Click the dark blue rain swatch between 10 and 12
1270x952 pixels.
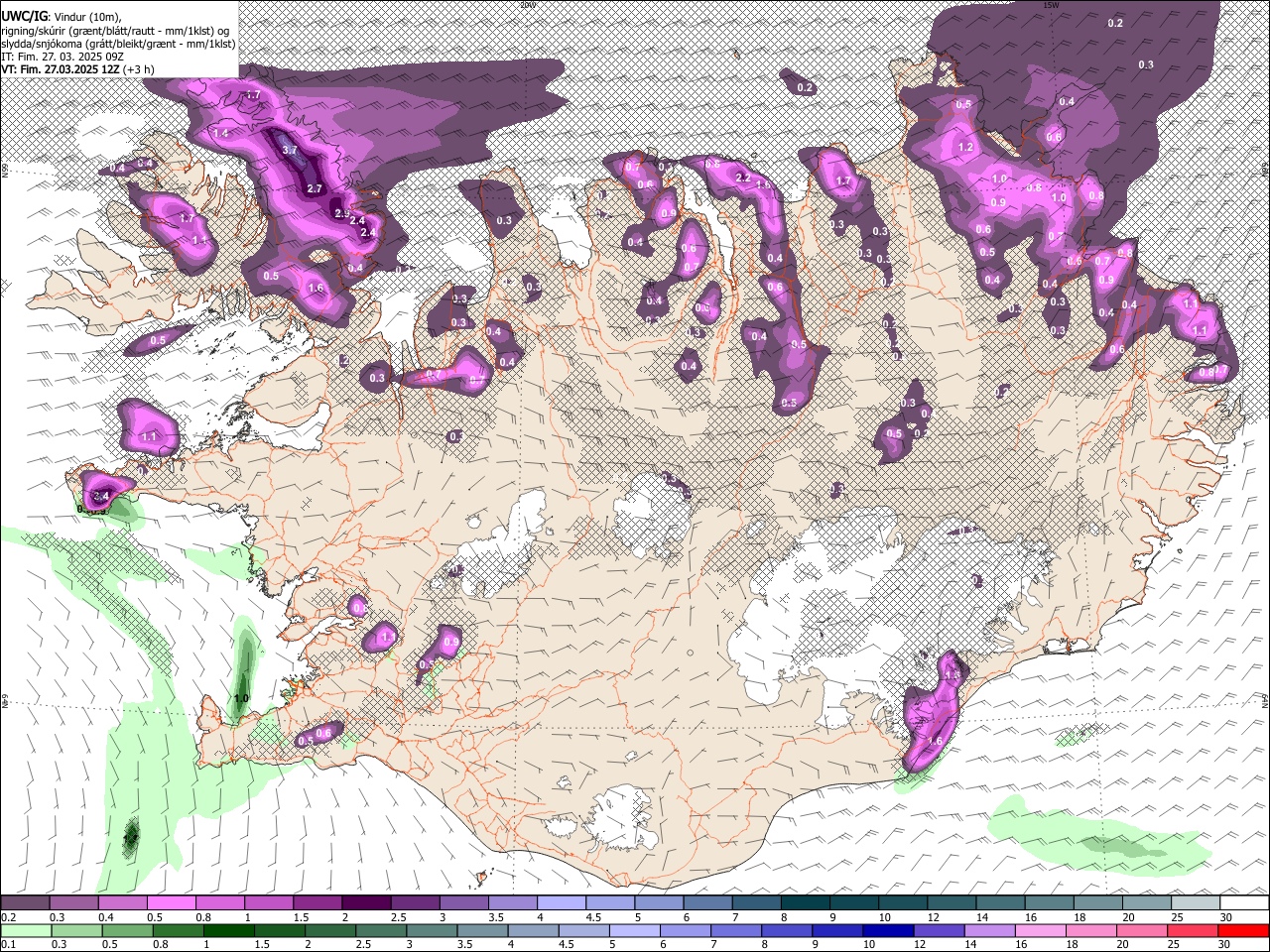coord(887,930)
